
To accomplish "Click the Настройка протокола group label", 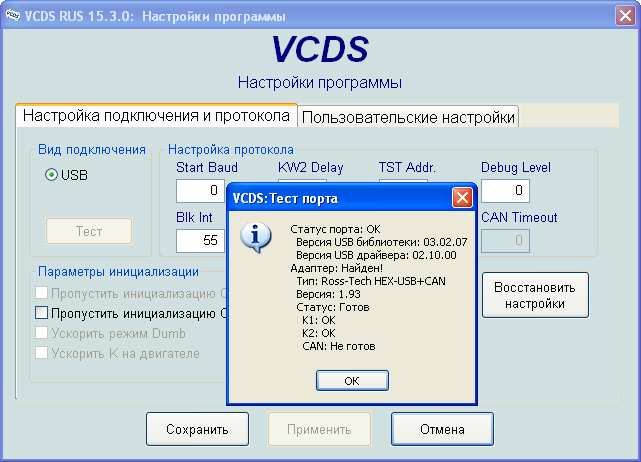I will click(231, 150).
